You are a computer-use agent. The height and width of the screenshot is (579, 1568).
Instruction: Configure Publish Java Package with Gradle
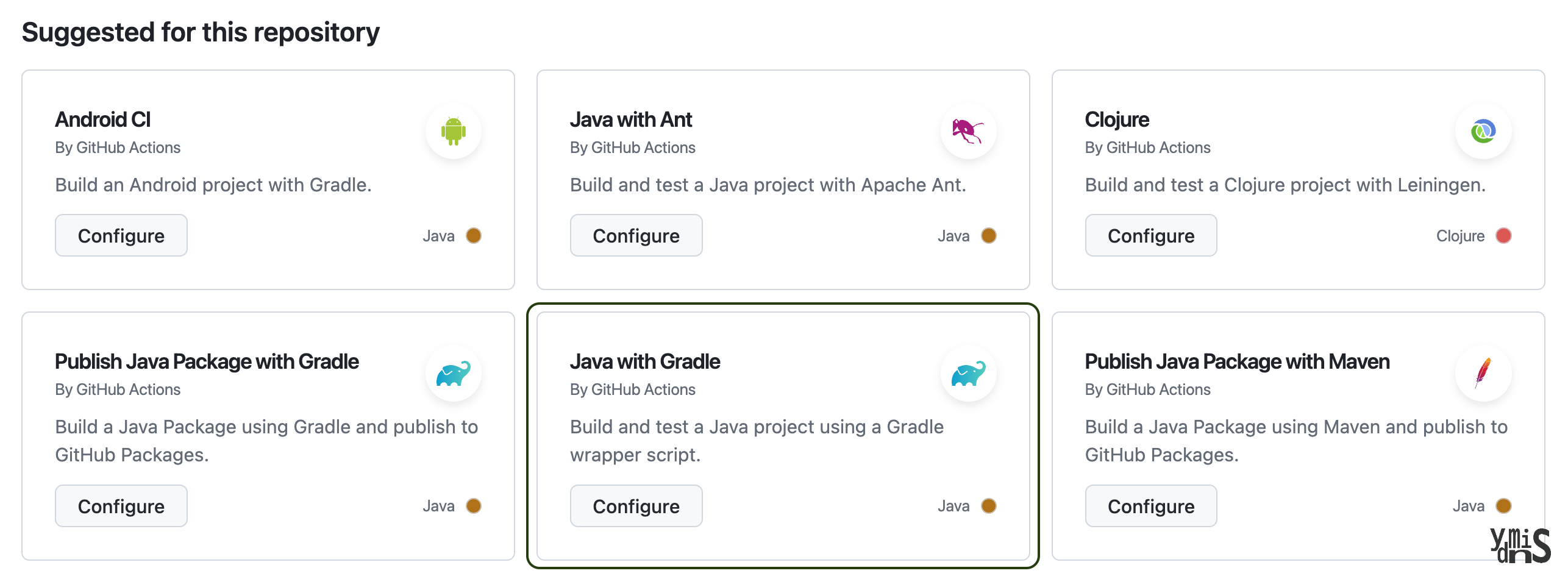(x=121, y=505)
